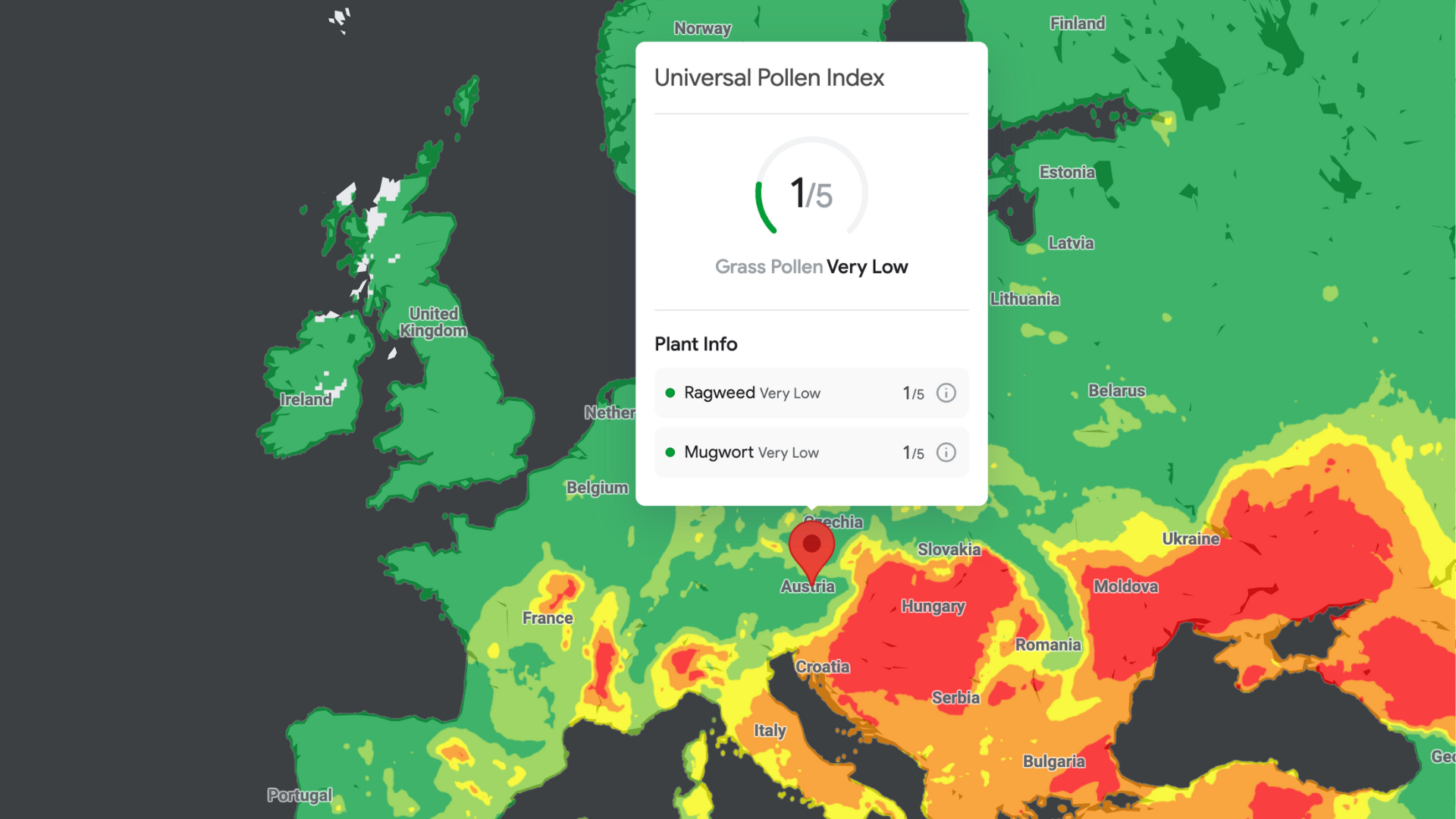Click the Very Low text under the gauge
The image size is (1456, 819).
tap(867, 266)
